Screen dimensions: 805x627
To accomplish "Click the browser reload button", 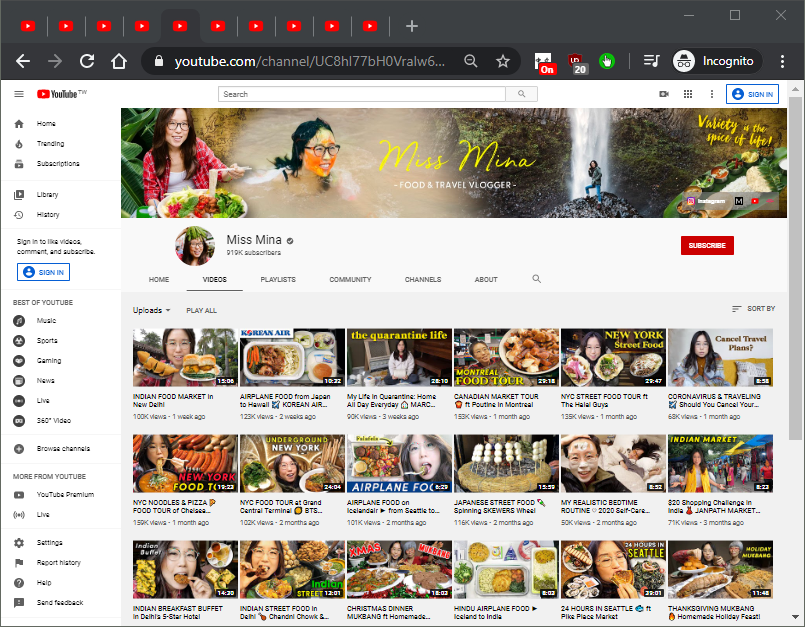I will coord(87,62).
